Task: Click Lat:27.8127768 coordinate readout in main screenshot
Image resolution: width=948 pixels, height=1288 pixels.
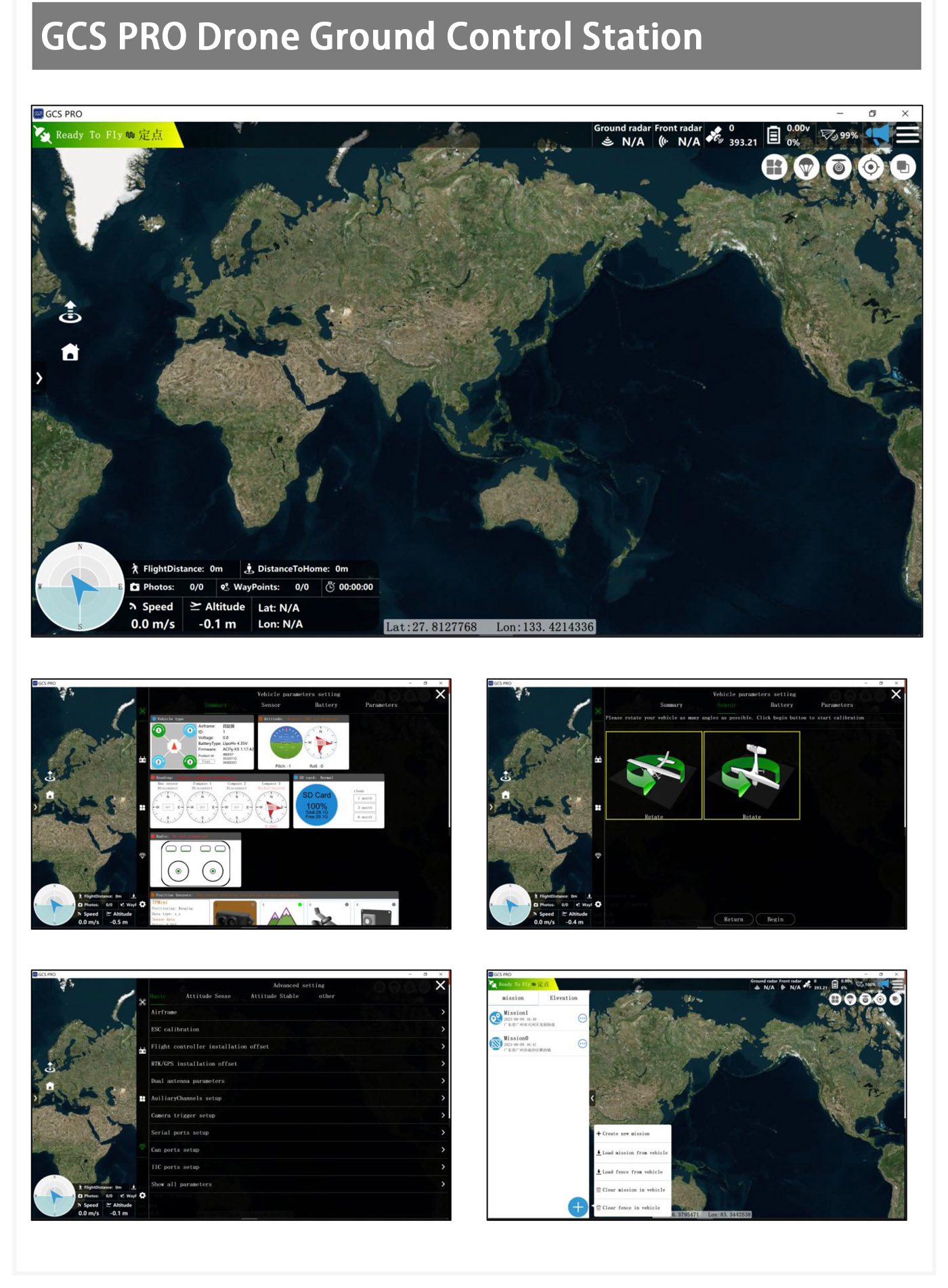Action: [x=431, y=627]
